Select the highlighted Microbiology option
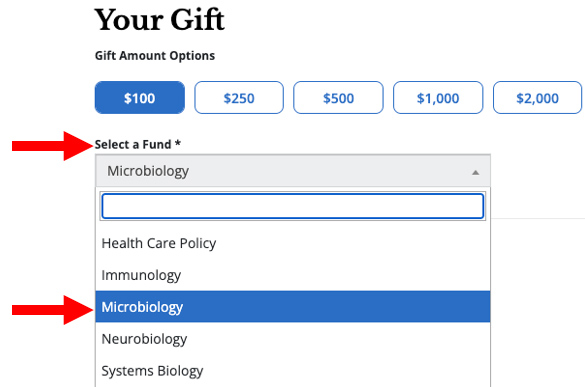This screenshot has height=387, width=585. [293, 307]
